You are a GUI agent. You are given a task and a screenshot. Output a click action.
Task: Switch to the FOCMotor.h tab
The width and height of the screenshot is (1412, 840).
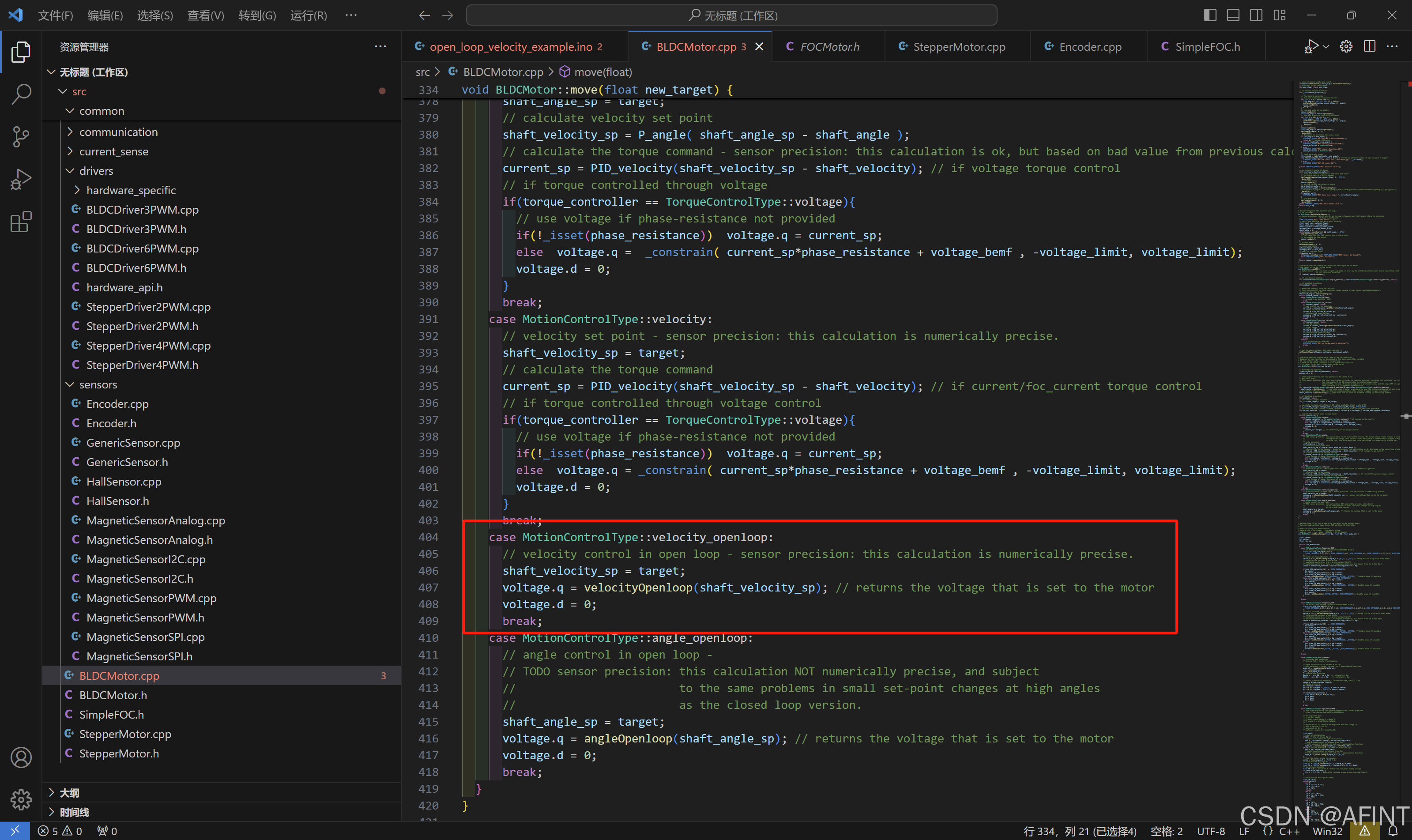[828, 46]
